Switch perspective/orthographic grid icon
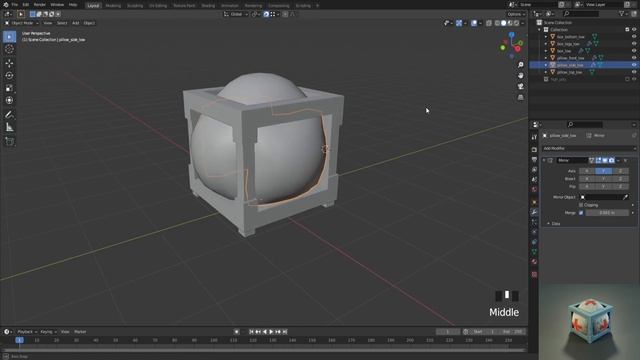This screenshot has width=640, height=360. (x=520, y=97)
